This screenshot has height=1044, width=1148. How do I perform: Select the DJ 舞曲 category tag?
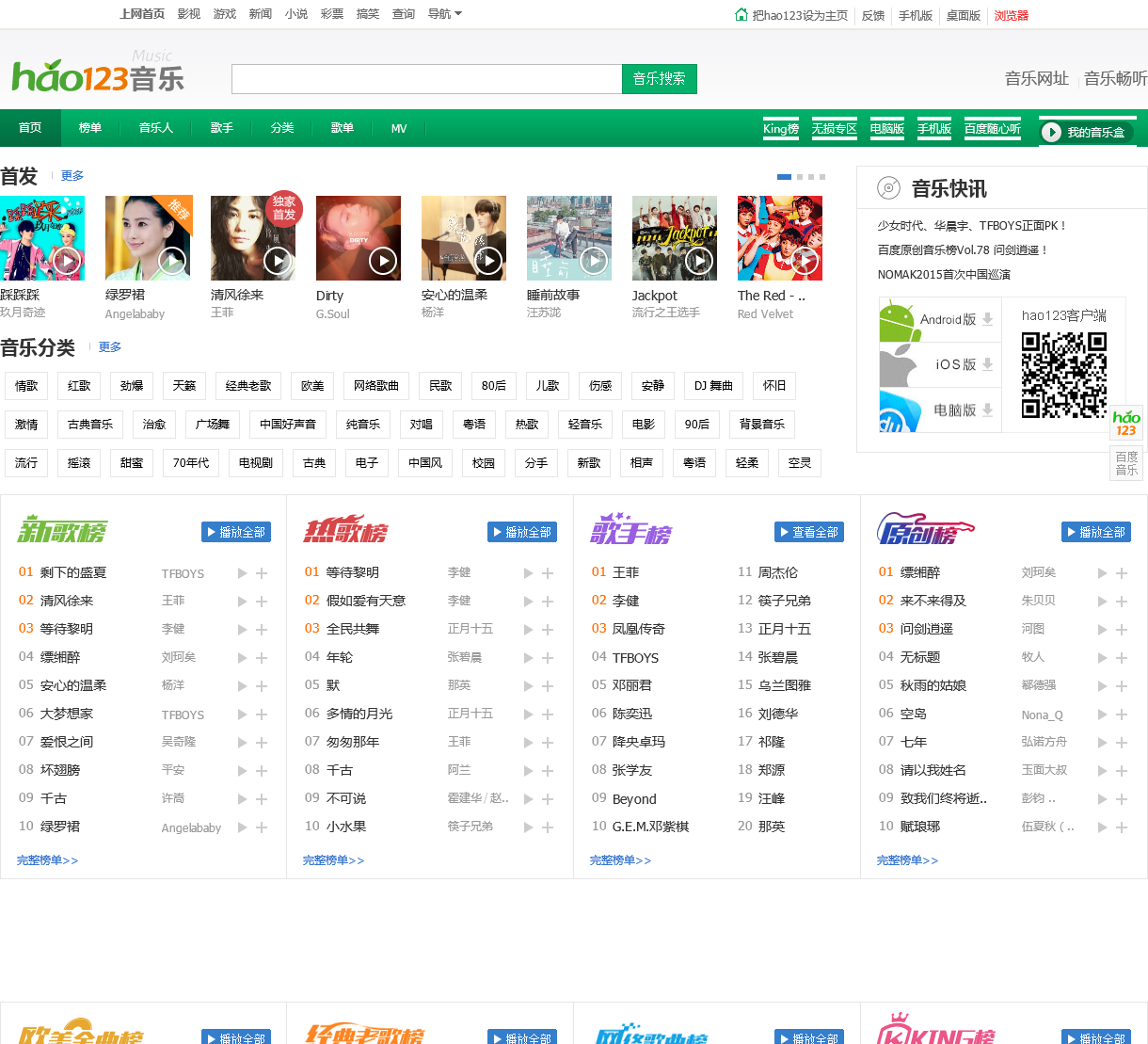[713, 386]
